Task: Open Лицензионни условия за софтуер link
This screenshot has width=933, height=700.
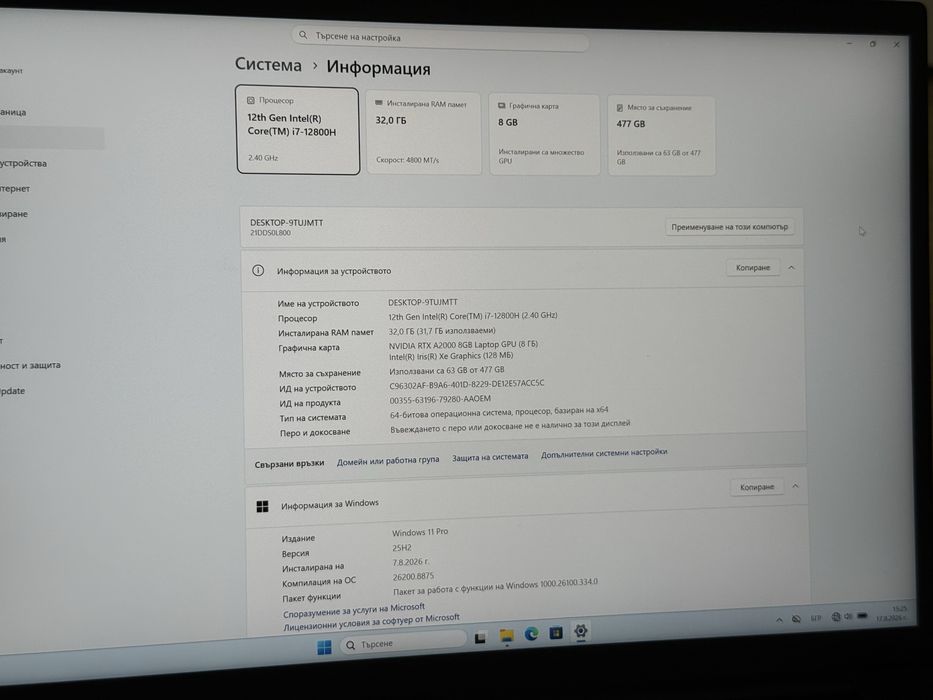Action: [371, 622]
